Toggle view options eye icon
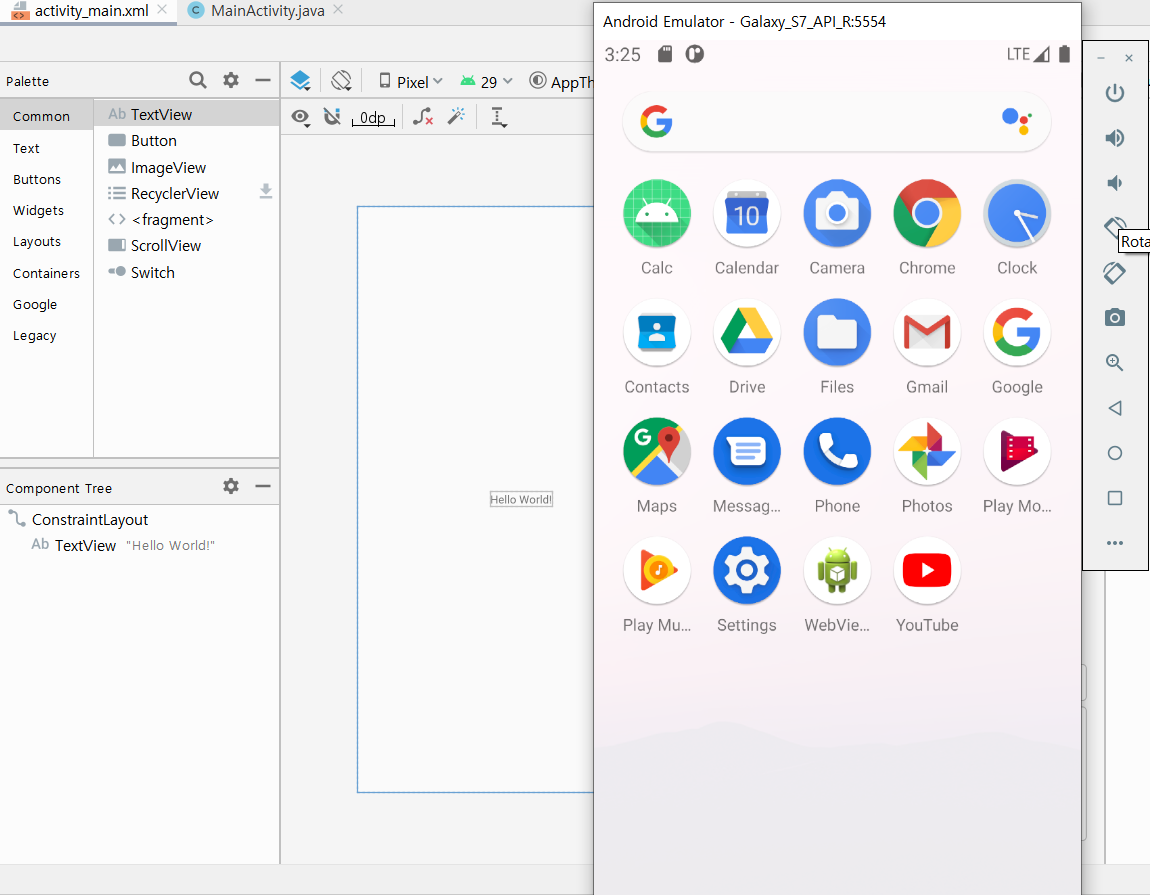The width and height of the screenshot is (1150, 895). (300, 117)
